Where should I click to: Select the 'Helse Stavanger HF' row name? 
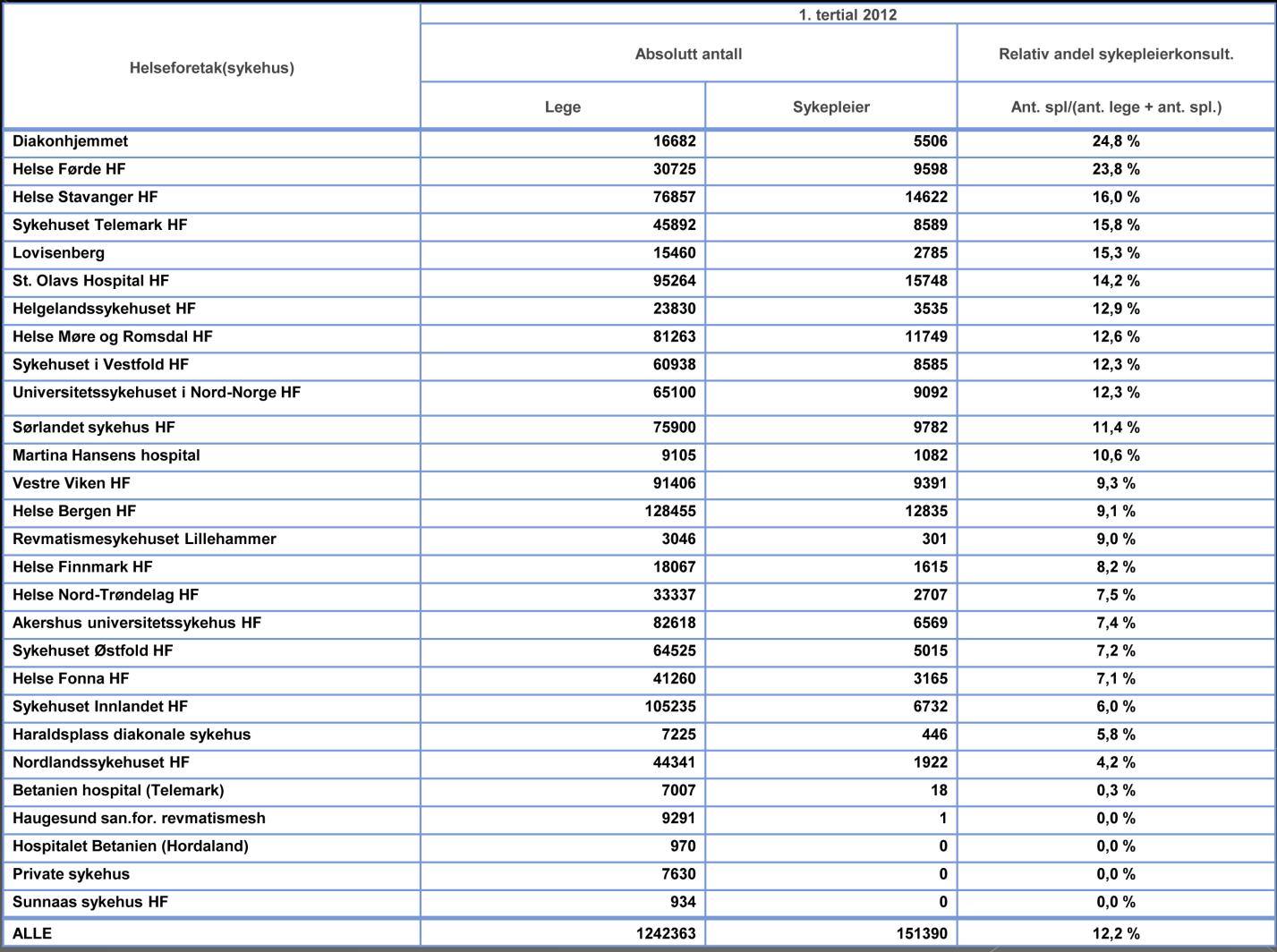[x=85, y=197]
